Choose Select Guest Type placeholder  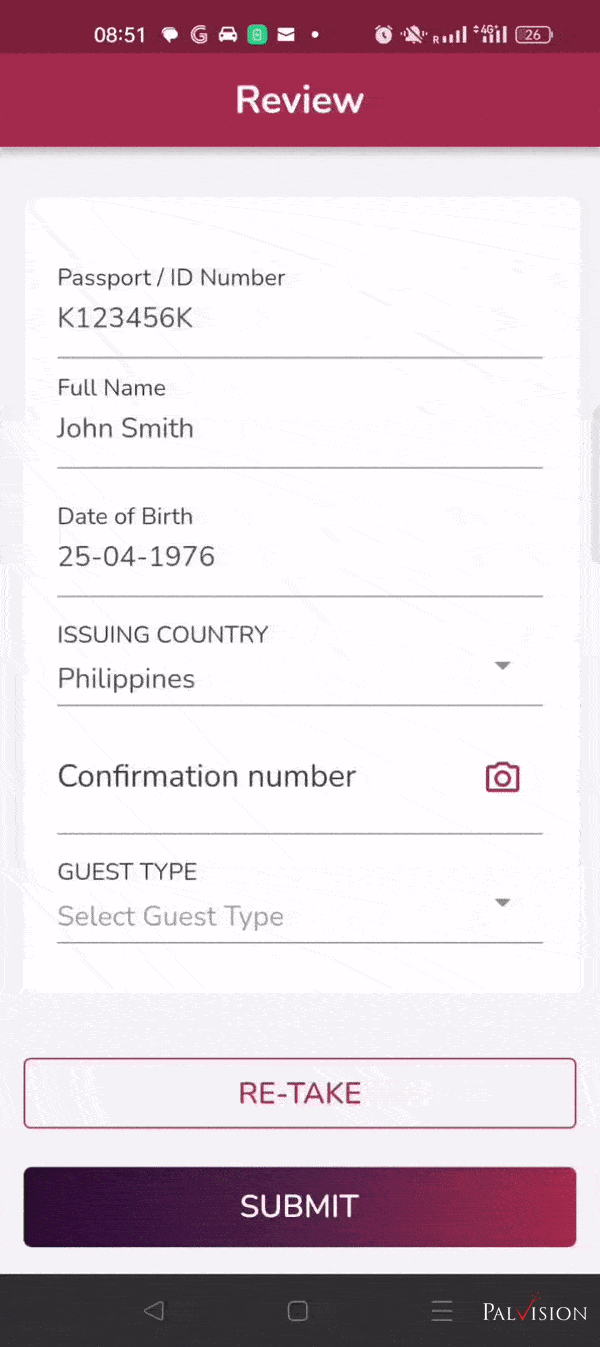point(171,916)
